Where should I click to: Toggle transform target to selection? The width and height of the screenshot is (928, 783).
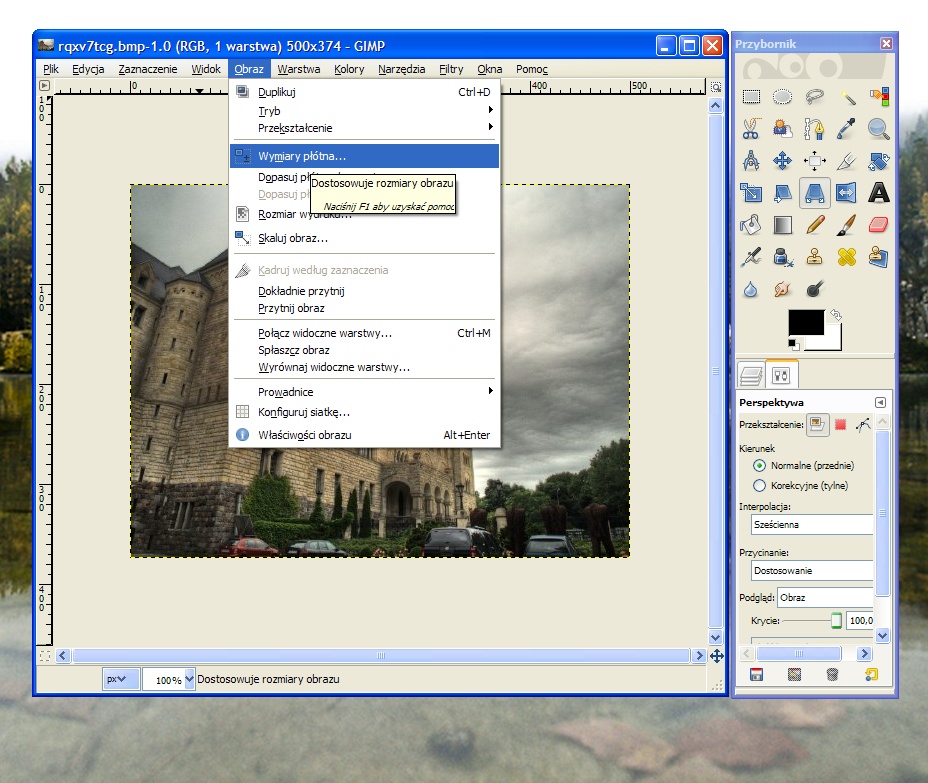[840, 424]
